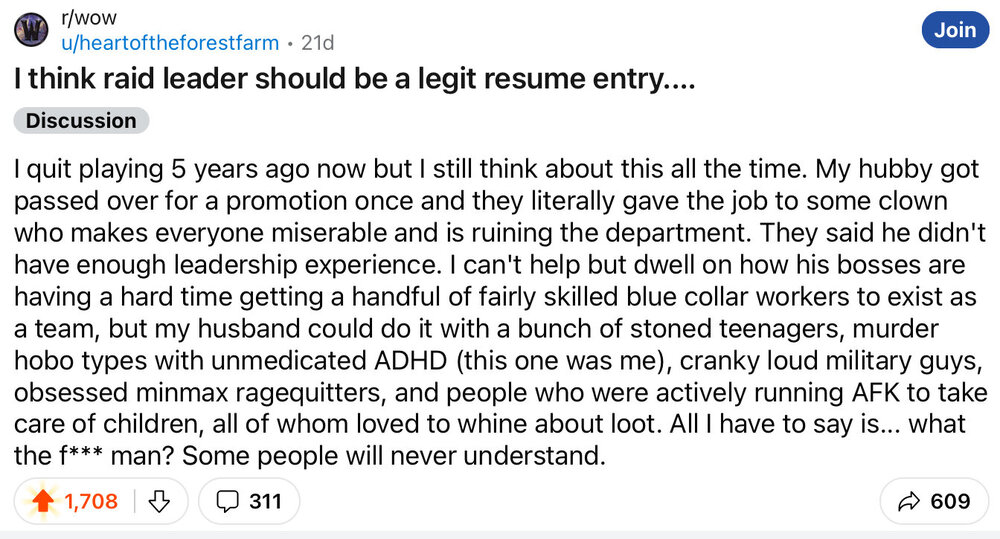Select the Discussion flair tag

(x=81, y=121)
